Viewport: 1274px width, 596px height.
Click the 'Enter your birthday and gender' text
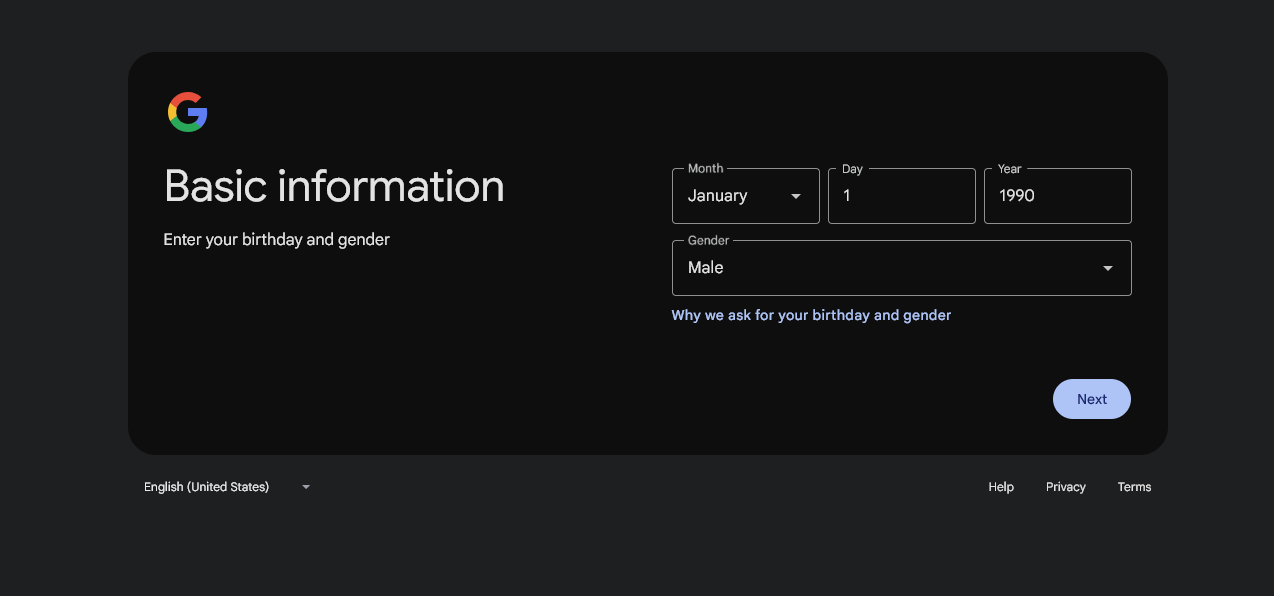click(x=277, y=240)
